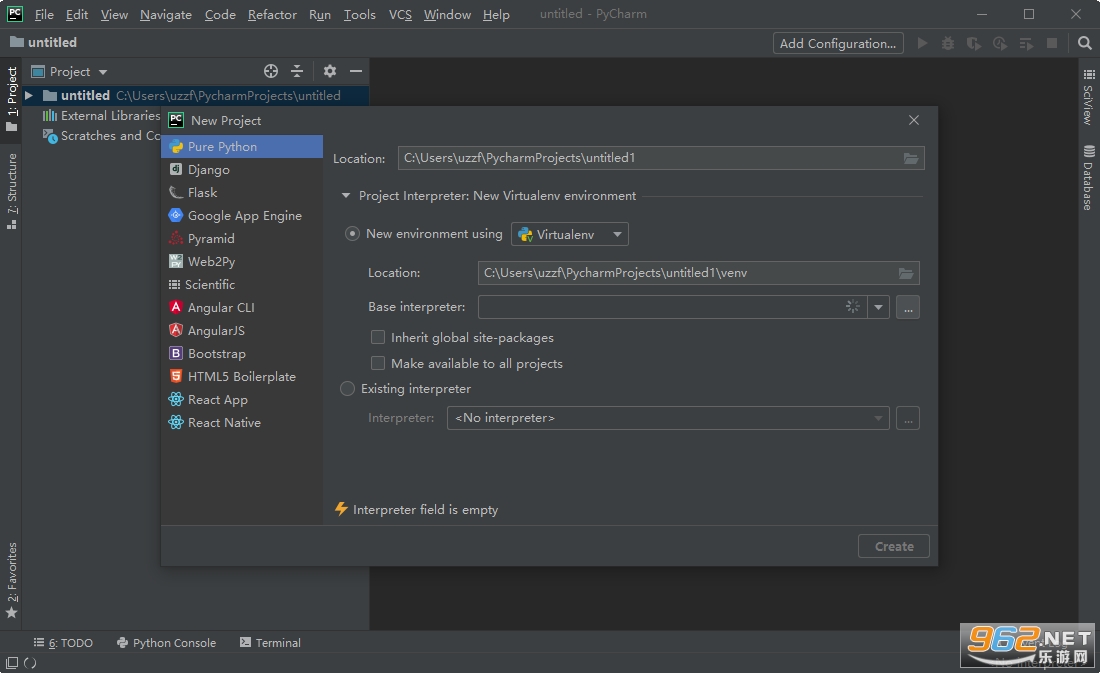Viewport: 1100px width, 673px height.
Task: Open Project view selector dropdown
Action: pyautogui.click(x=69, y=72)
